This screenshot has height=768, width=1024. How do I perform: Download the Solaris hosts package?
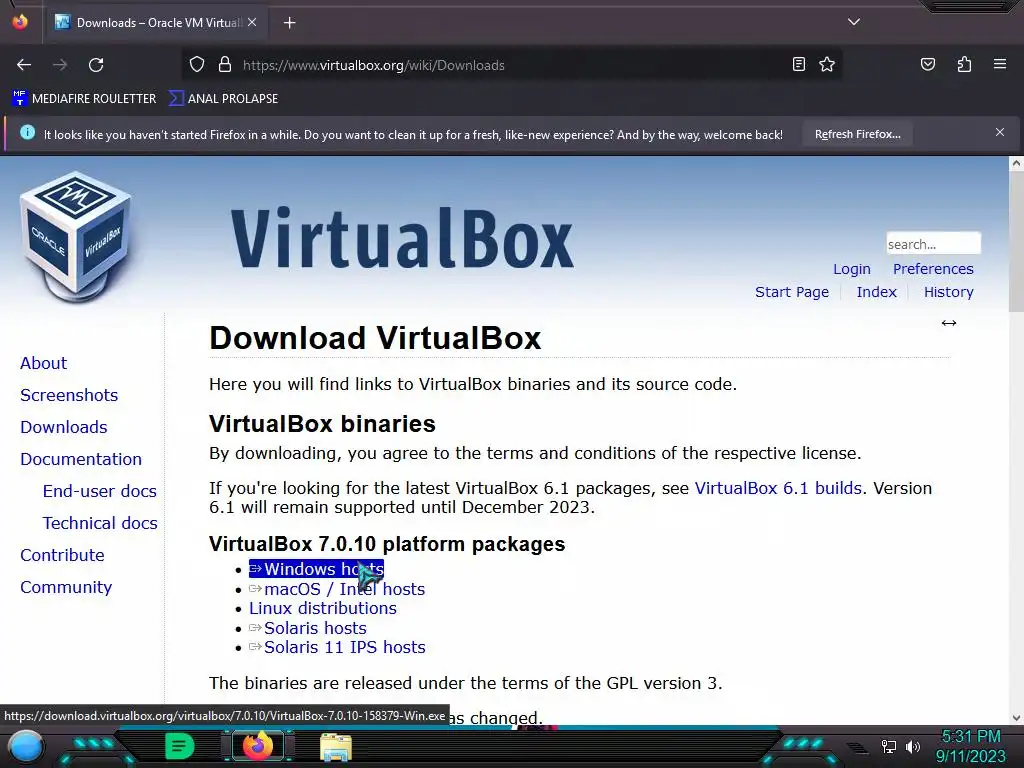(308, 628)
